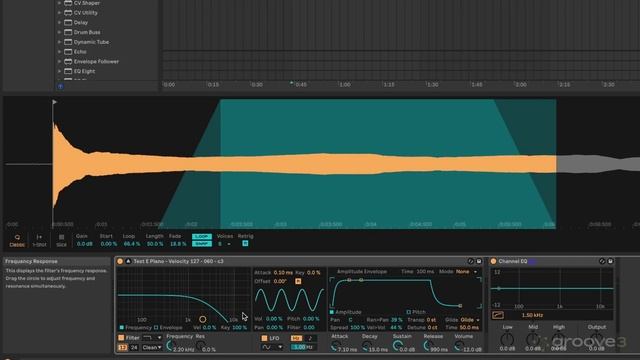
Task: Toggle Simpler device activator
Action: tap(120, 261)
